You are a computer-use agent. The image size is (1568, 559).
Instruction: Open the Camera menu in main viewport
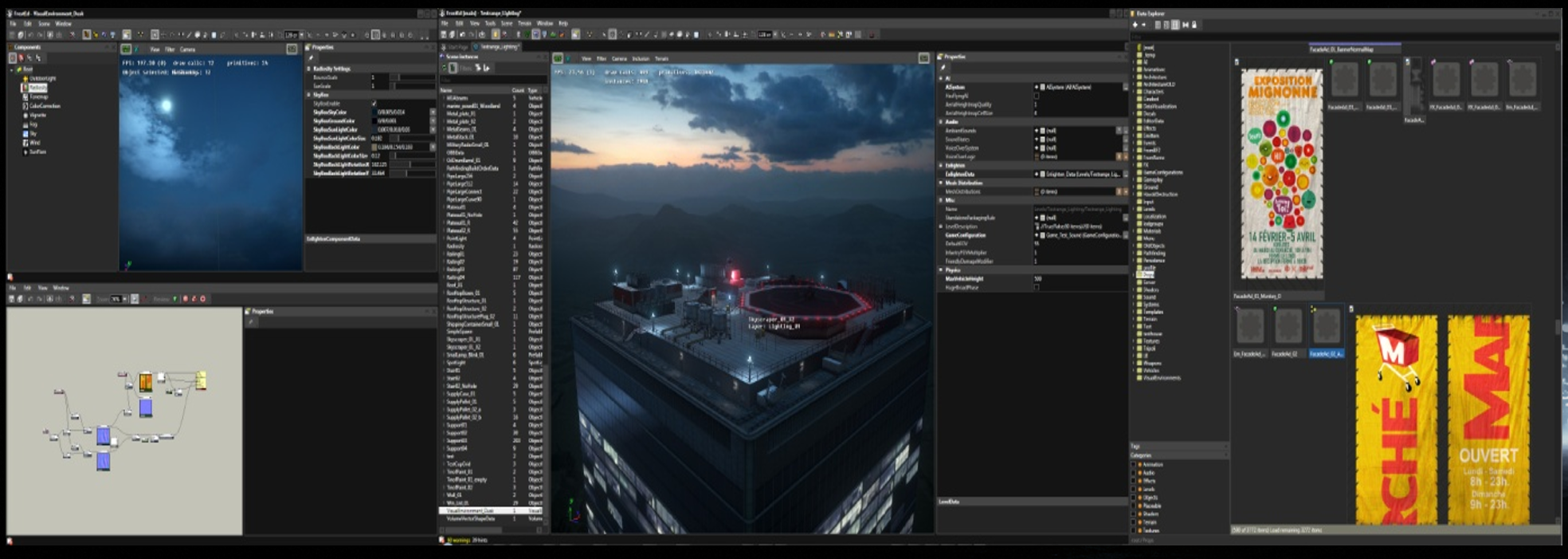pos(618,58)
